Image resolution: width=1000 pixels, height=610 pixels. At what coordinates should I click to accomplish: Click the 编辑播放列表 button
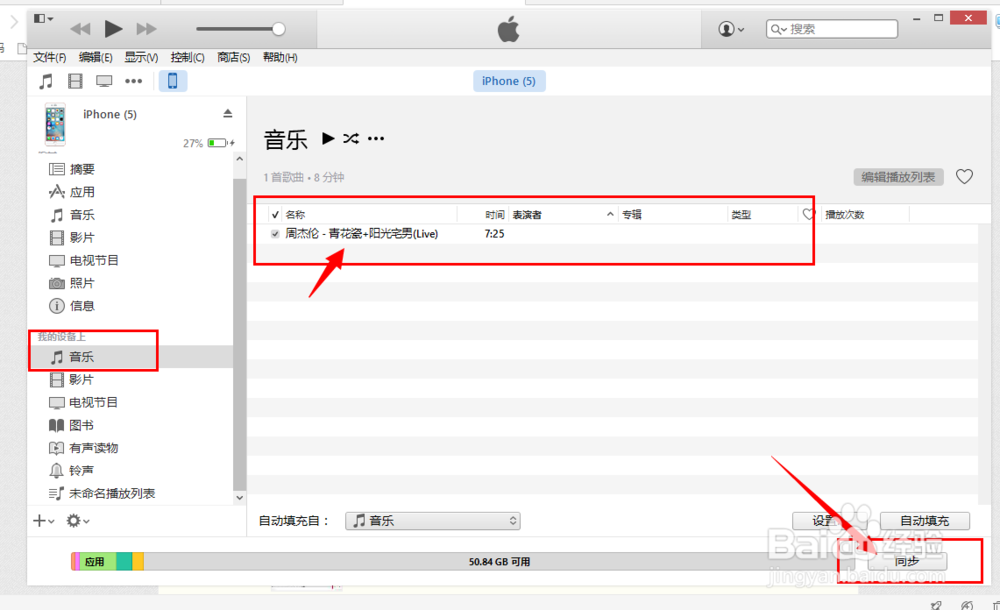click(898, 177)
